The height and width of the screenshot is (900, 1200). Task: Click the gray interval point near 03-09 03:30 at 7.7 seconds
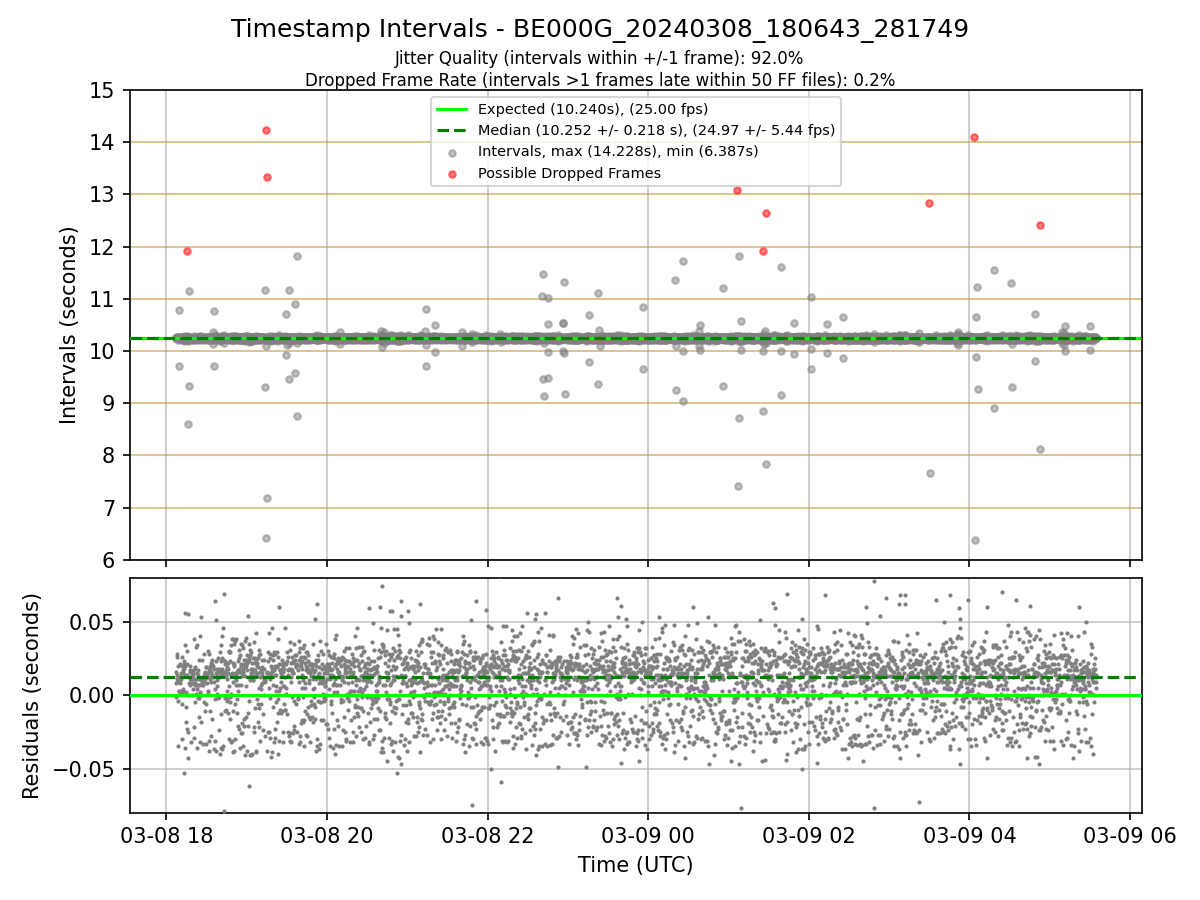(x=930, y=473)
